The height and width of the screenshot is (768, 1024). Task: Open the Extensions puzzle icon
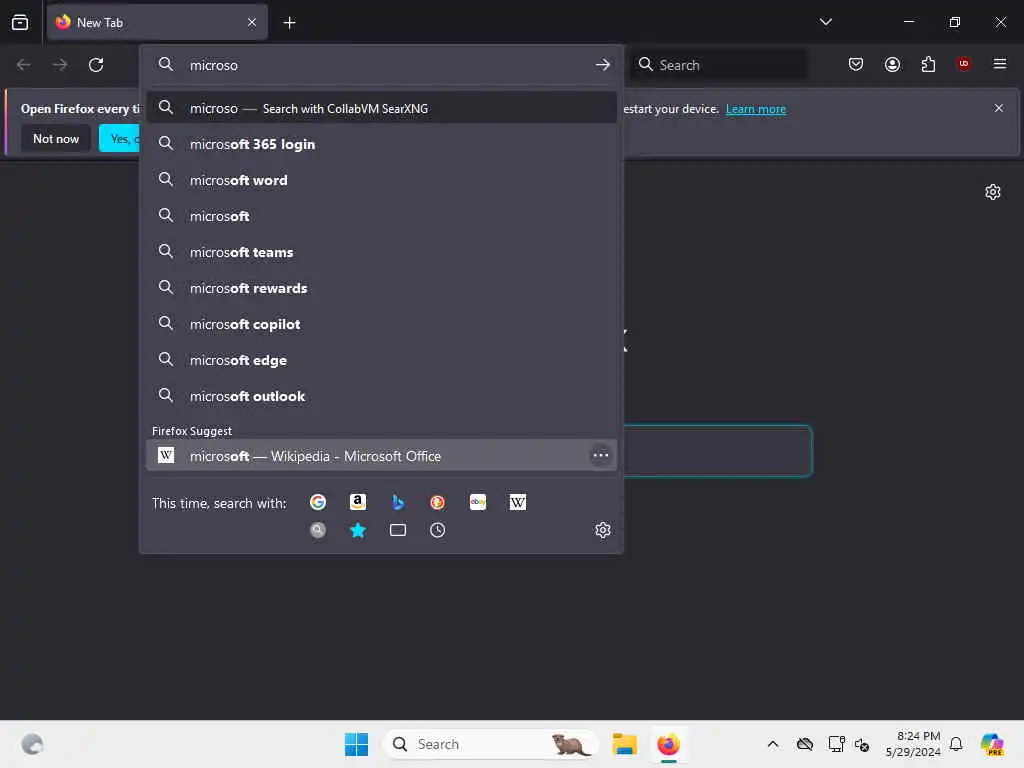coord(928,64)
